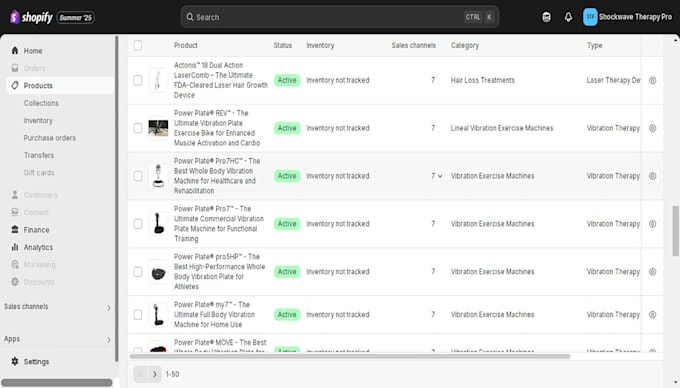680x388 pixels.
Task: Click the STP store avatar
Action: (590, 17)
